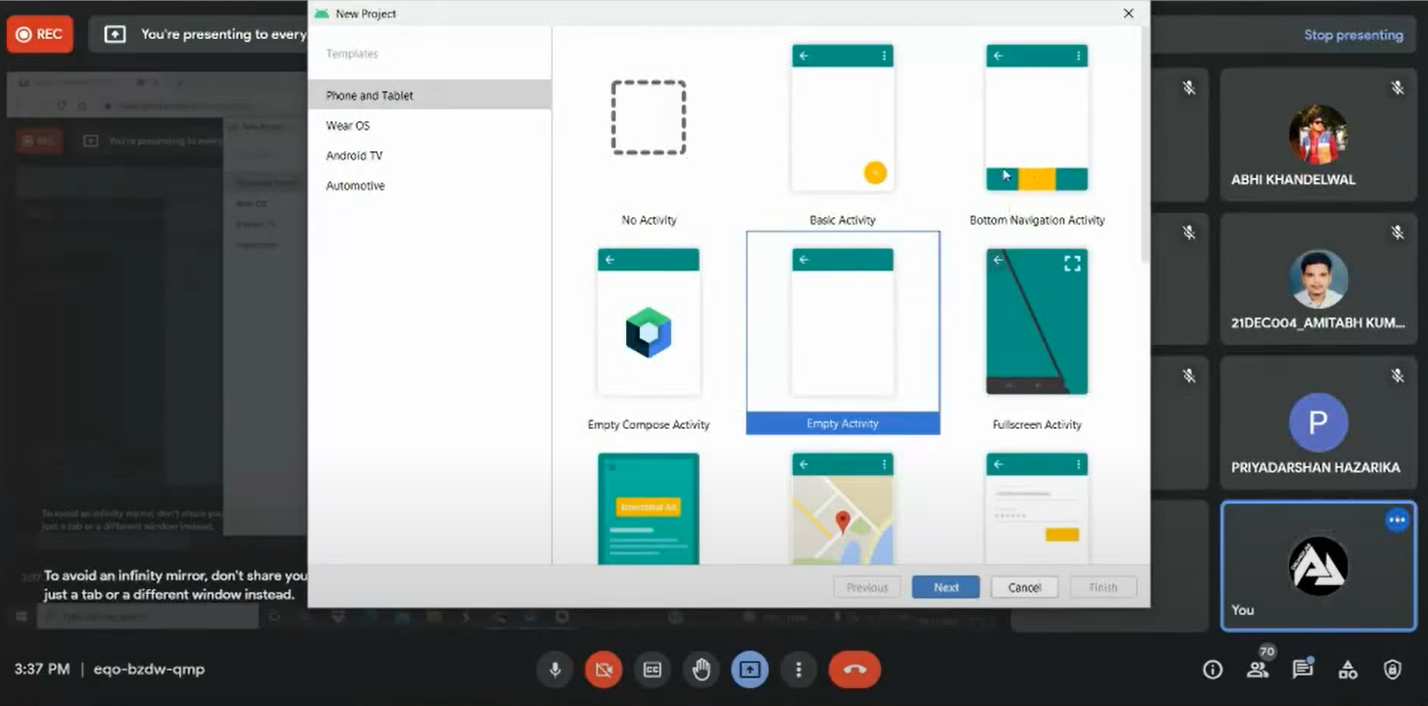
Task: Click muted mic icon on PRIYADARSHAN tile
Action: point(1397,376)
